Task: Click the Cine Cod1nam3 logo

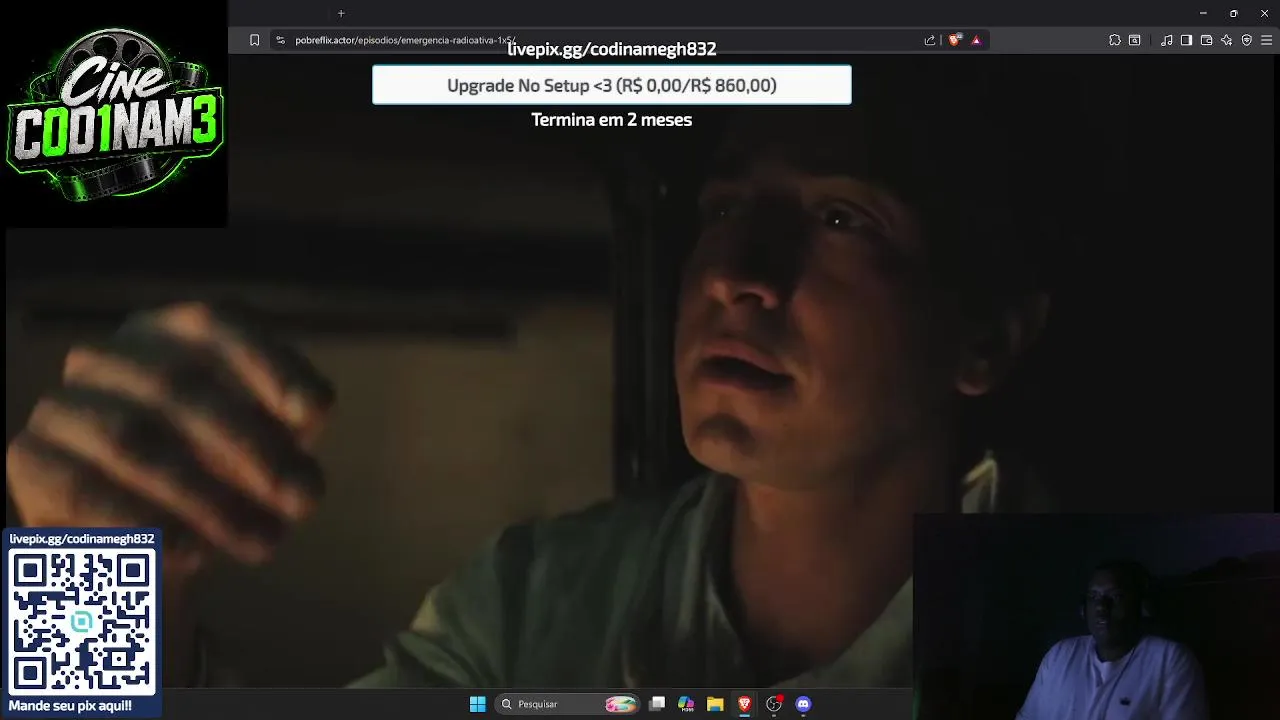Action: [114, 113]
